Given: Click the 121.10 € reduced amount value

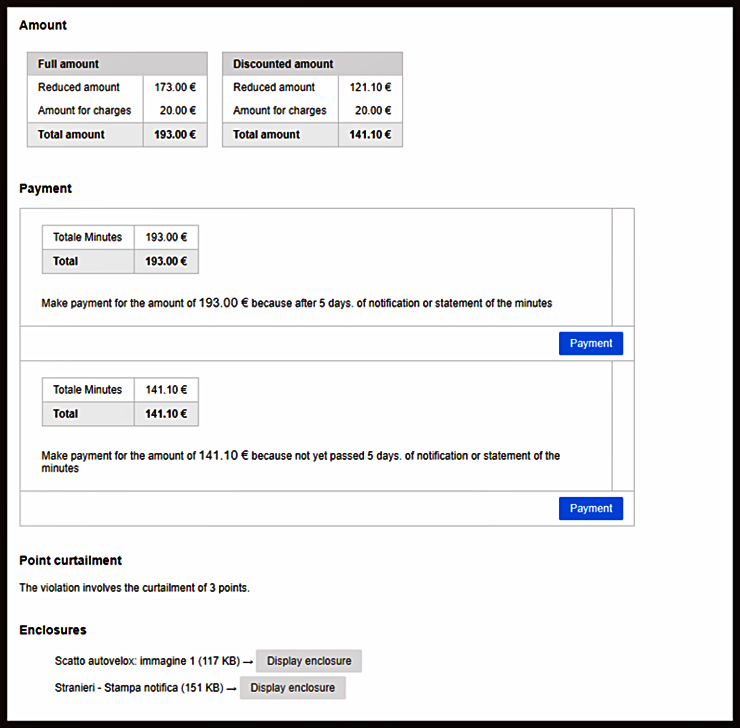Looking at the screenshot, I should pyautogui.click(x=370, y=87).
